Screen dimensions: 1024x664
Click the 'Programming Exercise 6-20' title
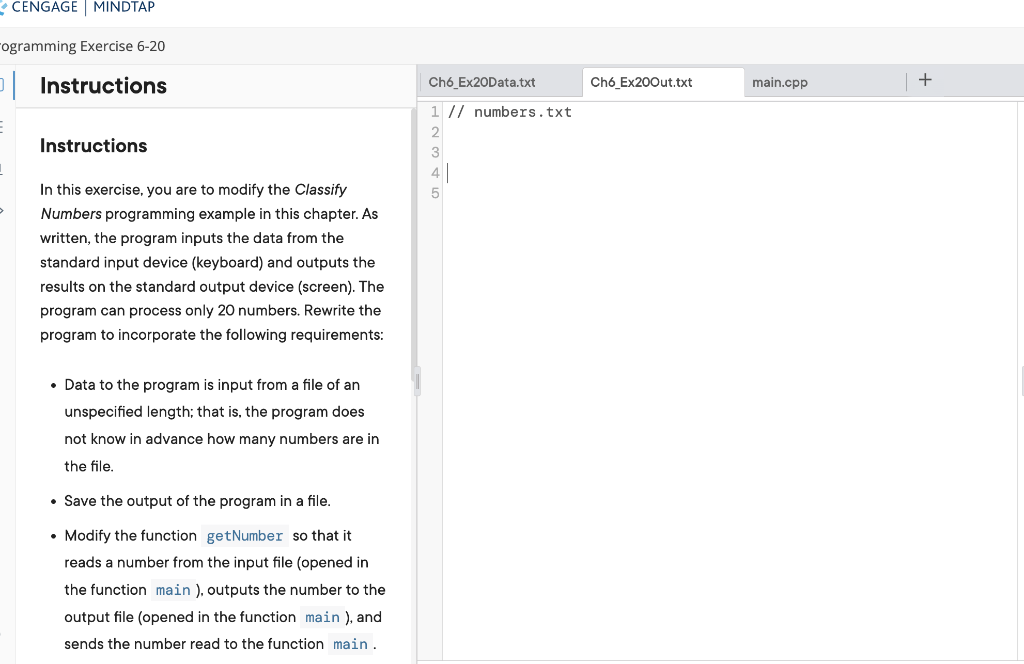(82, 46)
